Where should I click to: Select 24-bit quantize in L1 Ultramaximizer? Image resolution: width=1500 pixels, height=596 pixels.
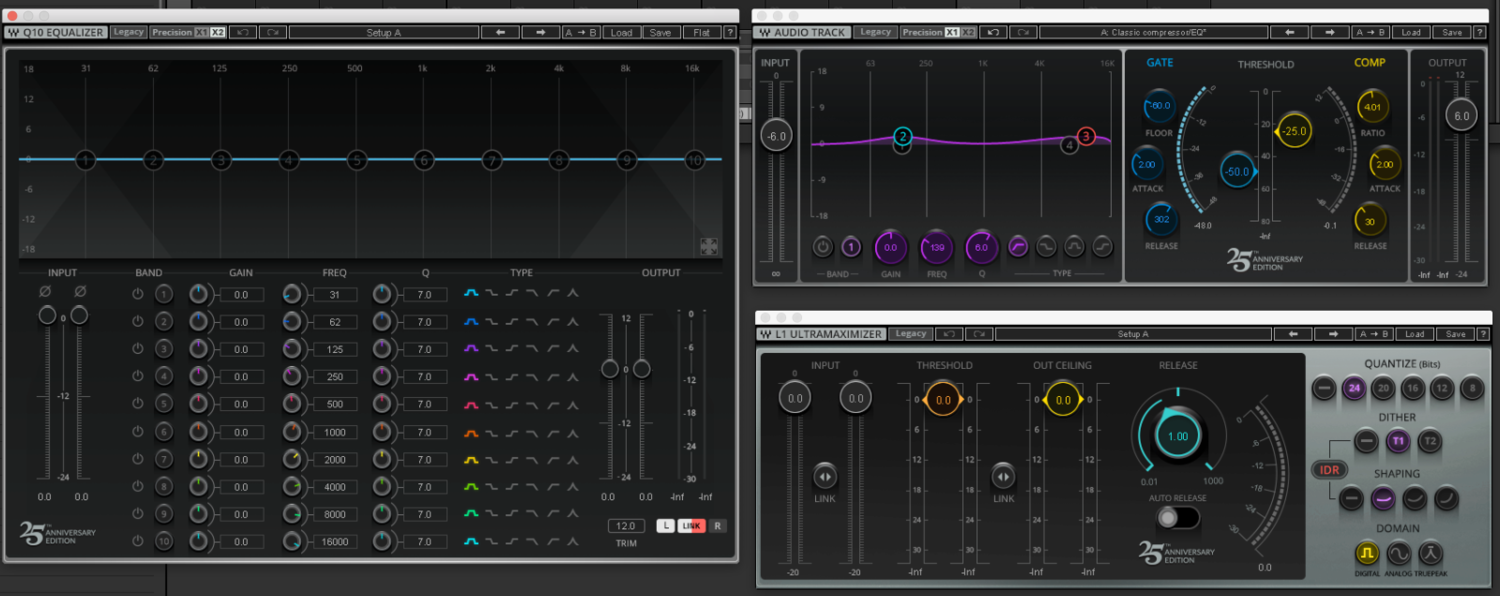[x=1355, y=390]
